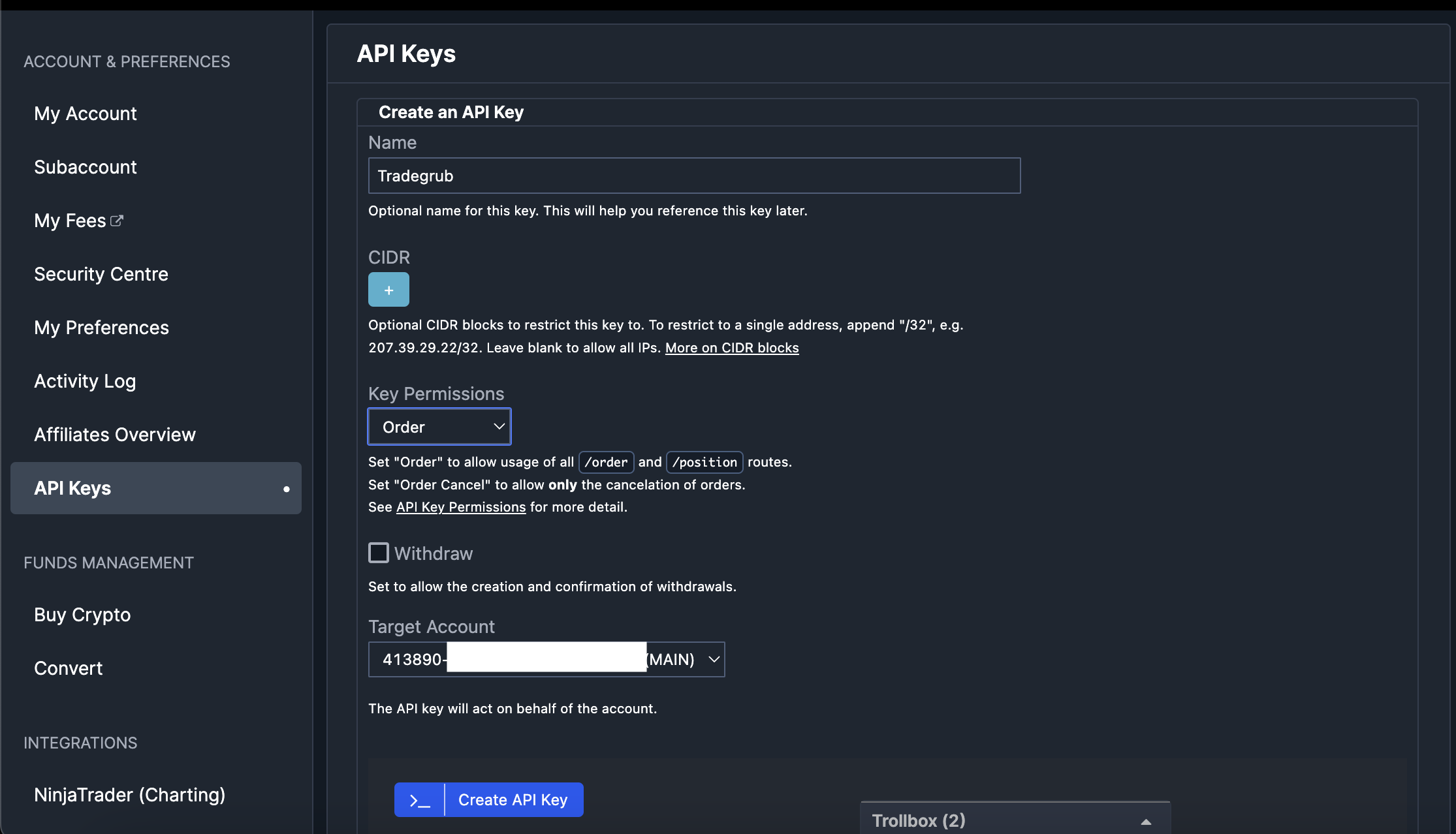Click the Security Centre sidebar icon

(100, 273)
